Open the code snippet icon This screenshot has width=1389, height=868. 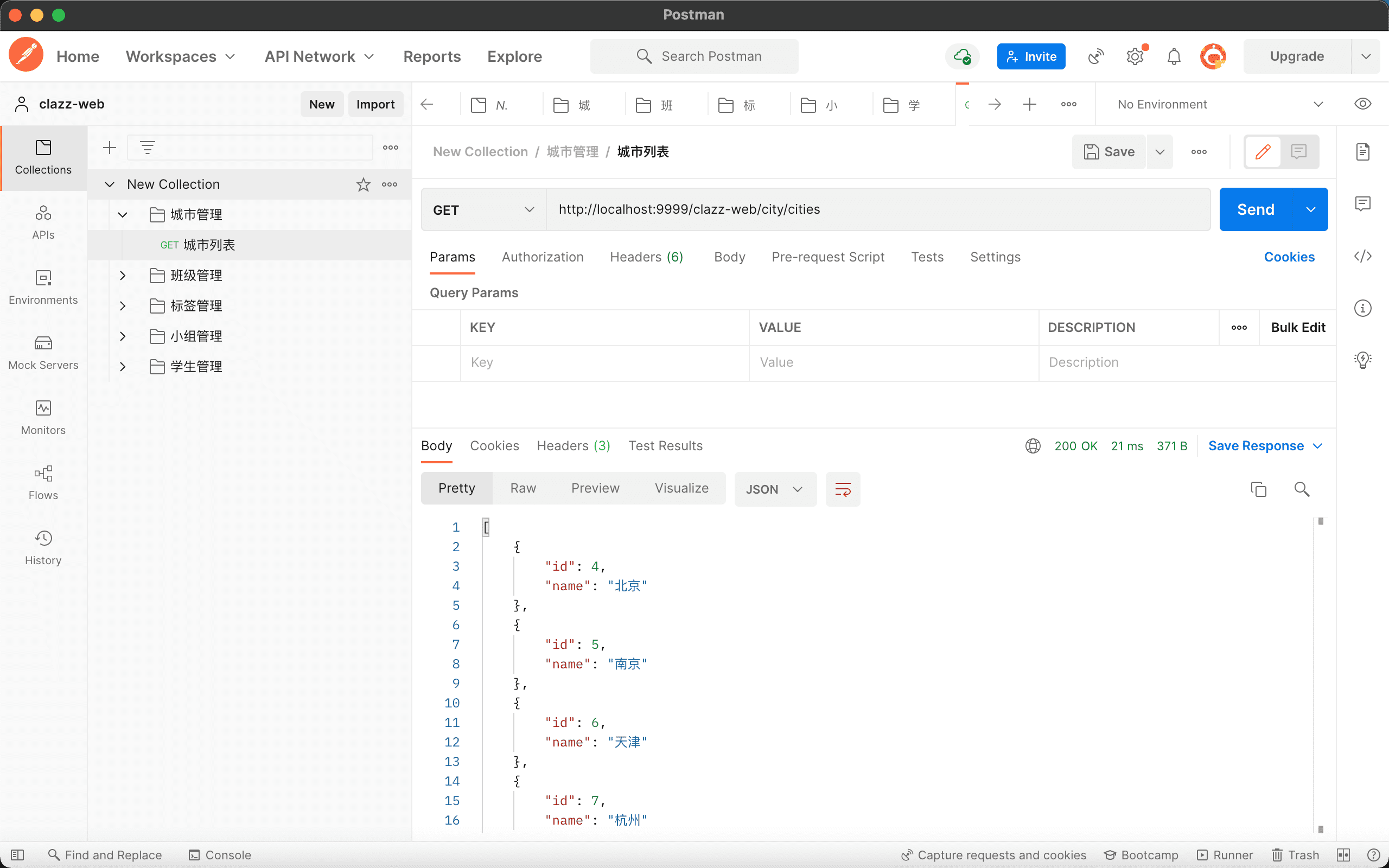pos(1362,256)
